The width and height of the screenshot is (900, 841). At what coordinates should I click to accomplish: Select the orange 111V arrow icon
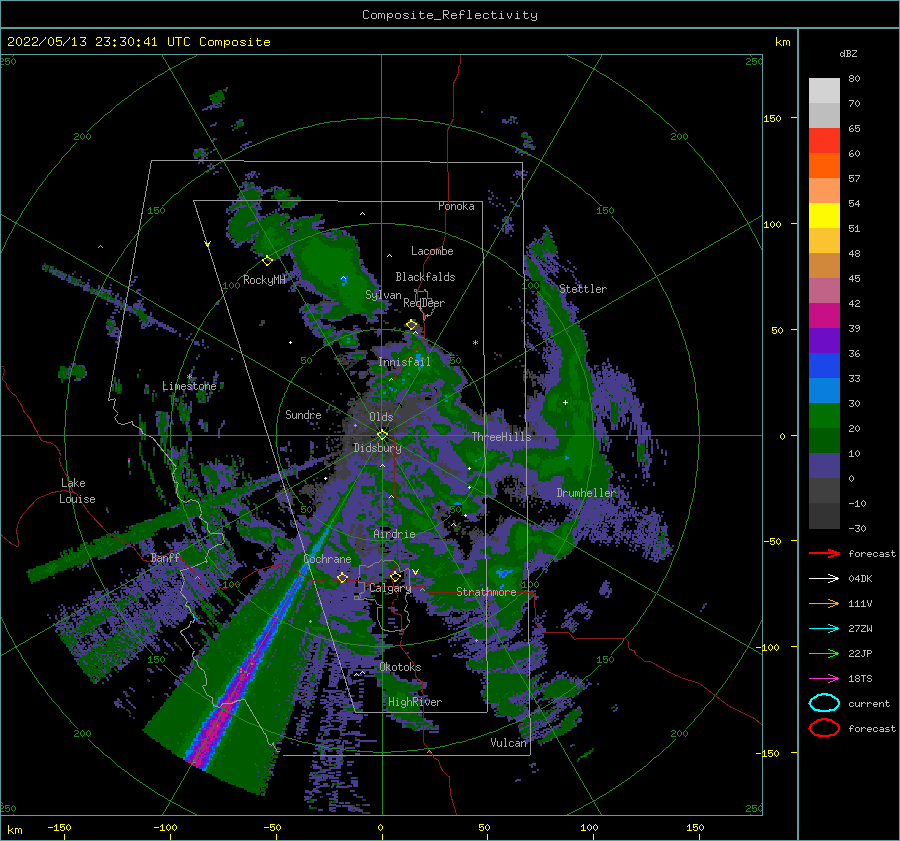point(824,603)
